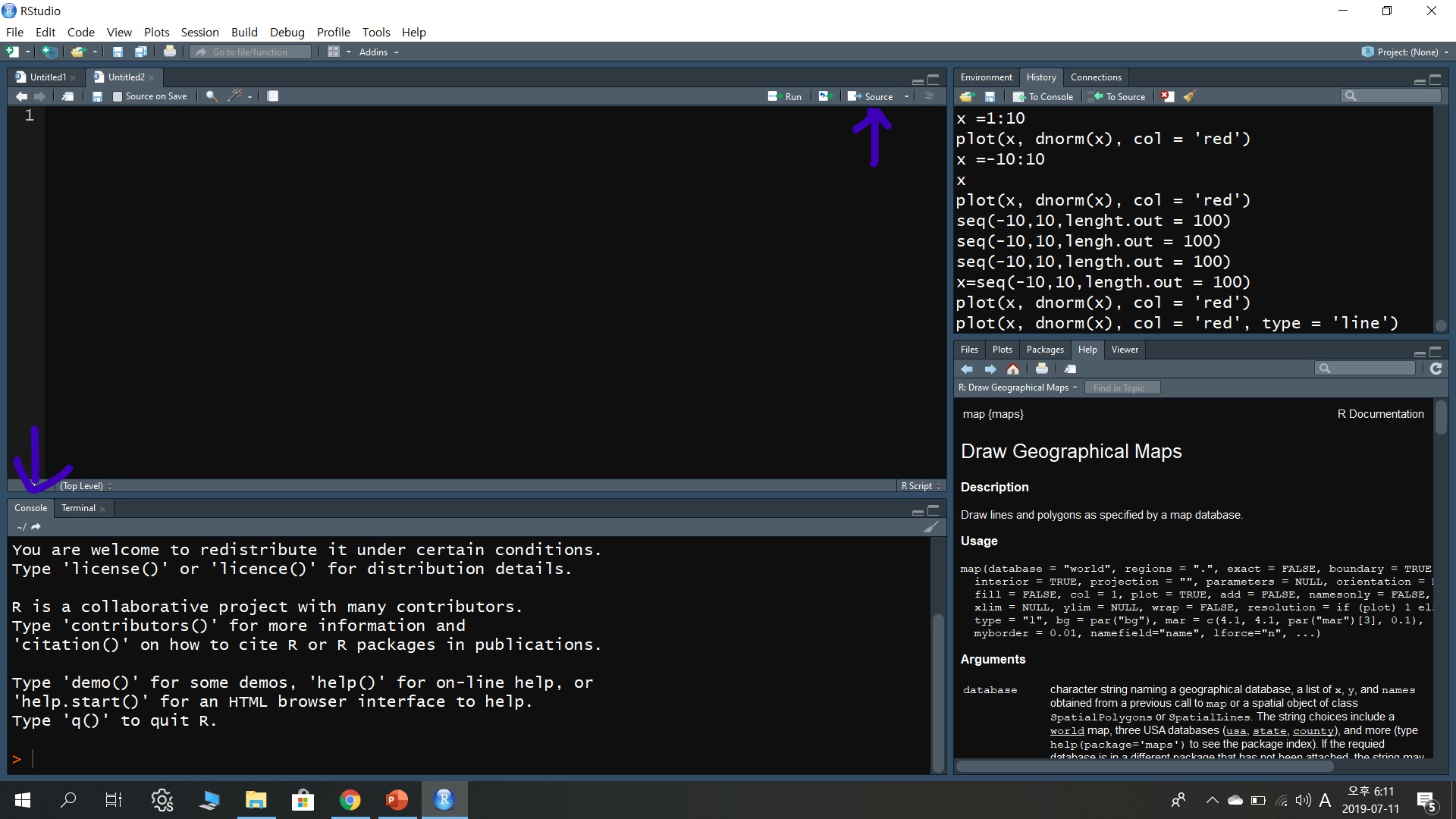Screen dimensions: 1456x819
Task: Open the Source button dropdown arrow
Action: tap(906, 96)
